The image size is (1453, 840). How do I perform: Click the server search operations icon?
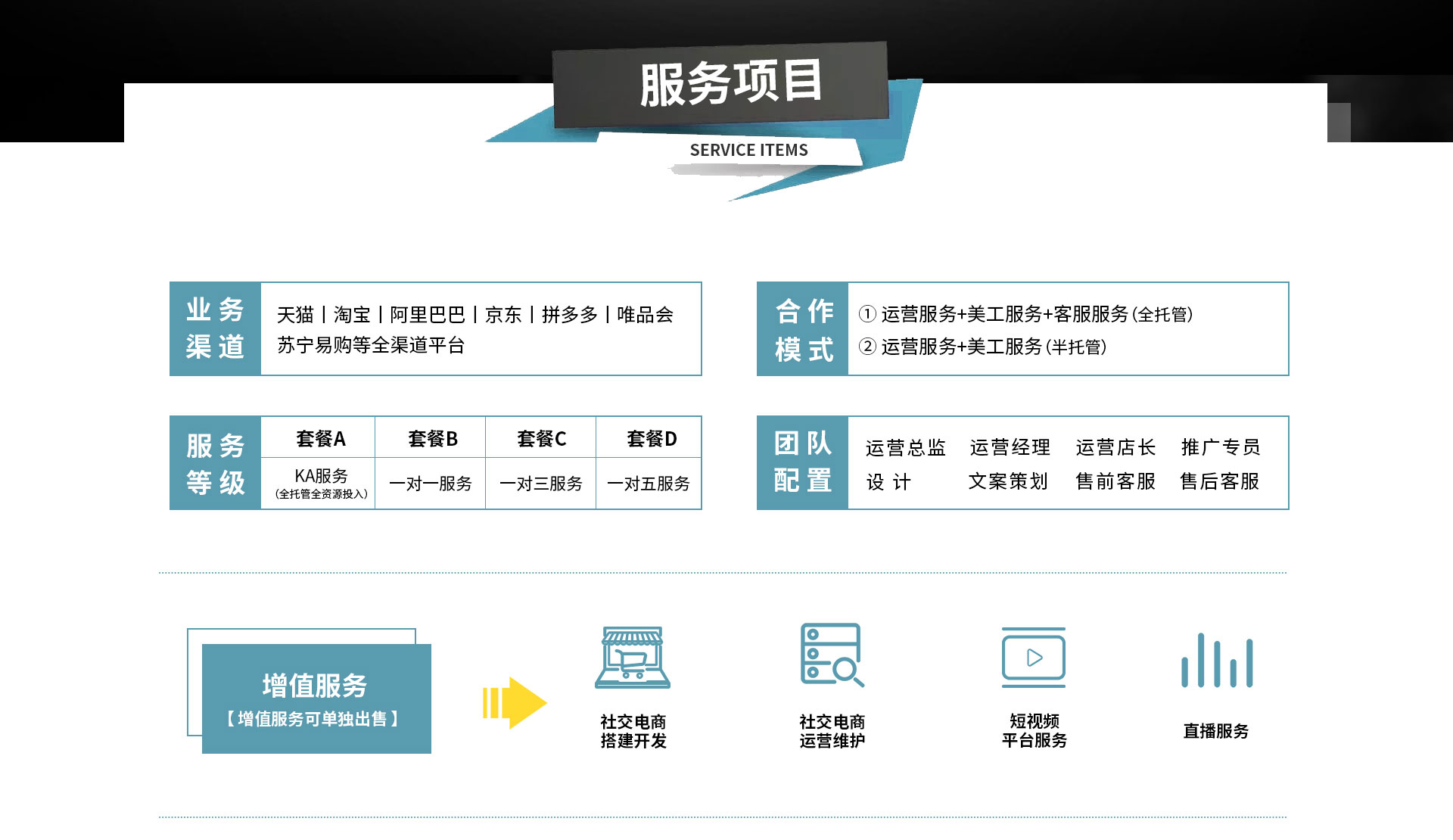pyautogui.click(x=831, y=655)
